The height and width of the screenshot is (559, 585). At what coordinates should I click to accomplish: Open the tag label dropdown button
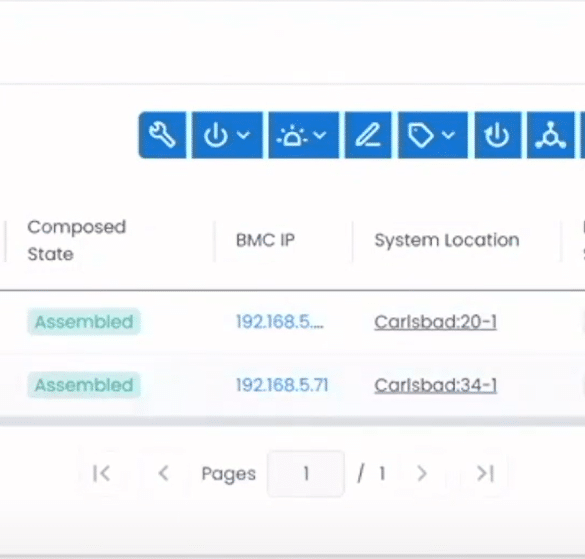point(433,135)
